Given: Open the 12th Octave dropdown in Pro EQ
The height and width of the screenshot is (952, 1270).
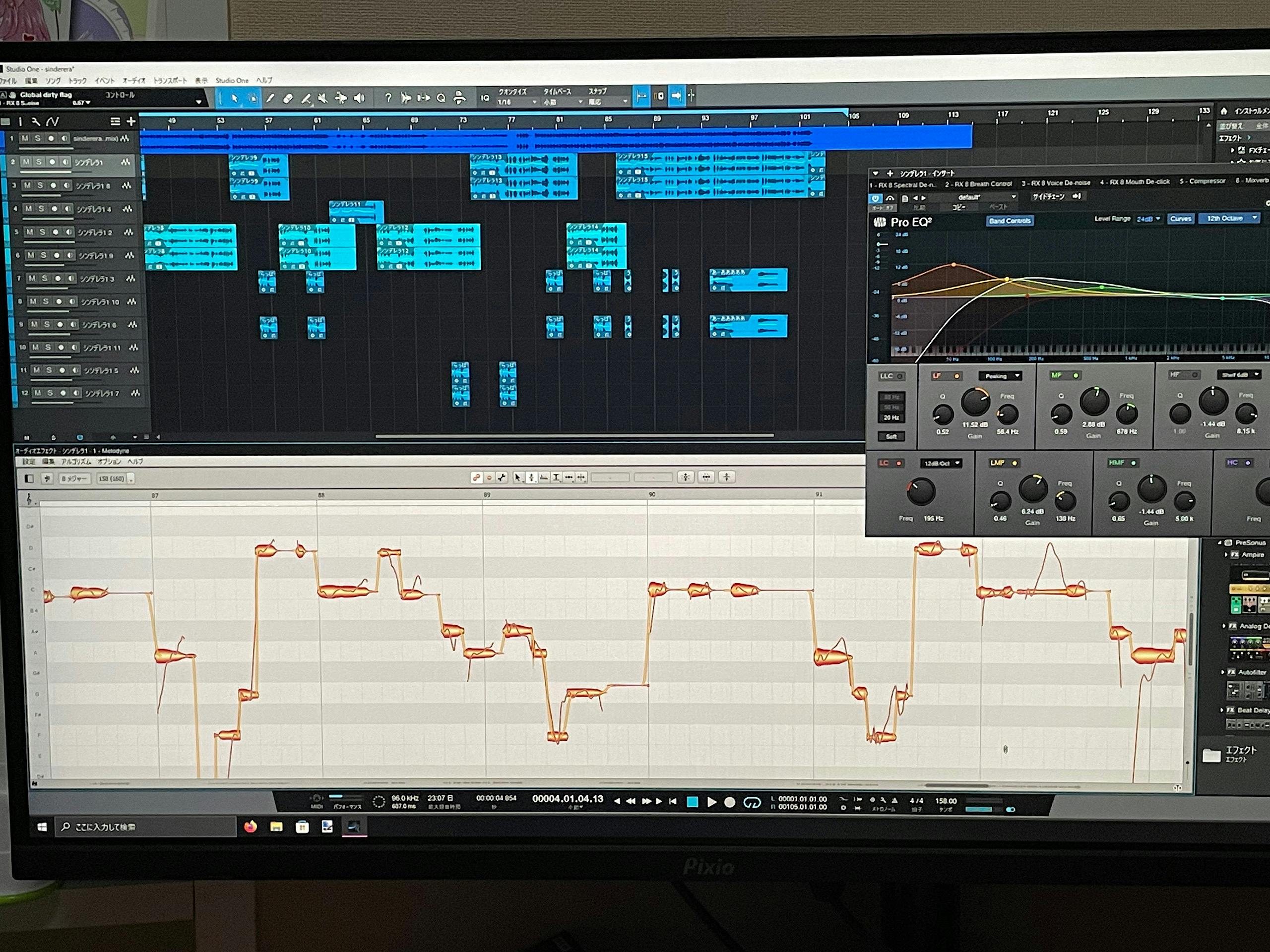Looking at the screenshot, I should coord(1229,219).
